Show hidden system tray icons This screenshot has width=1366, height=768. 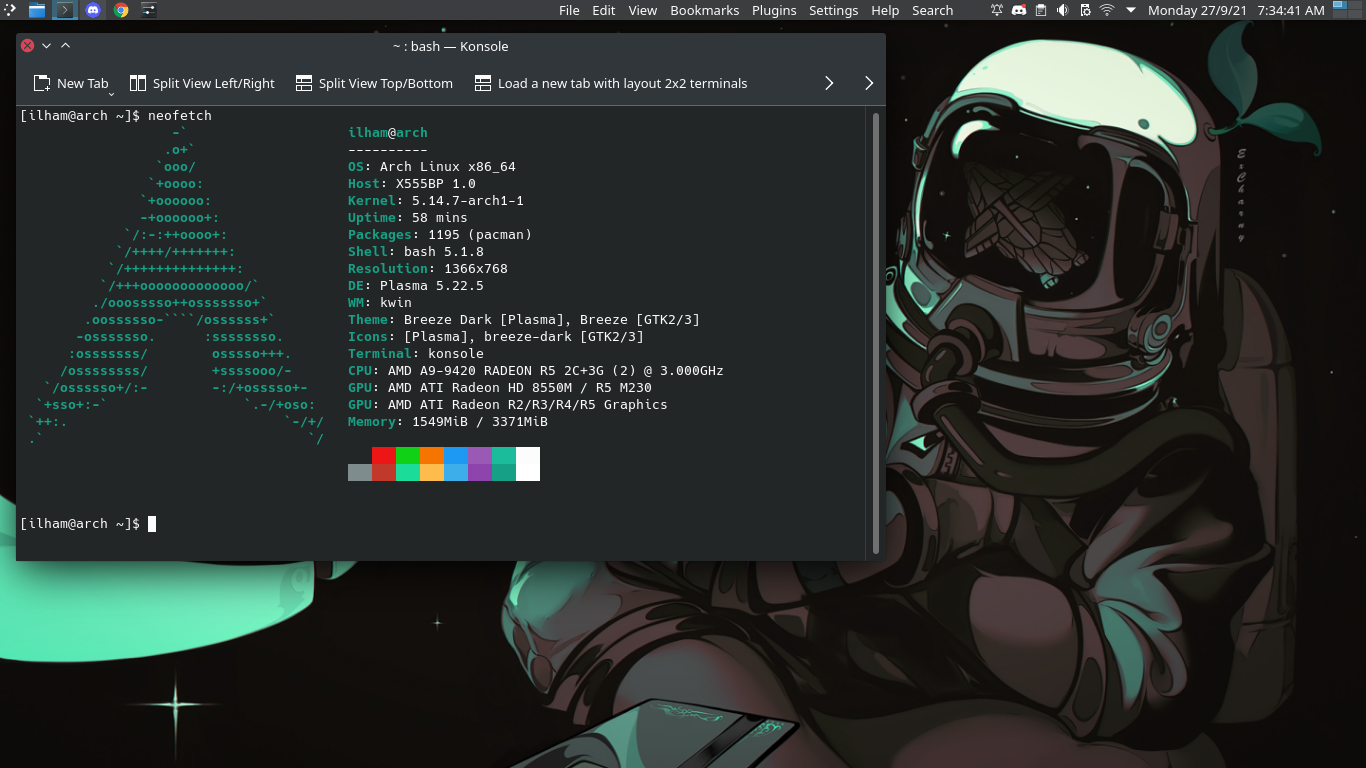tap(1131, 10)
